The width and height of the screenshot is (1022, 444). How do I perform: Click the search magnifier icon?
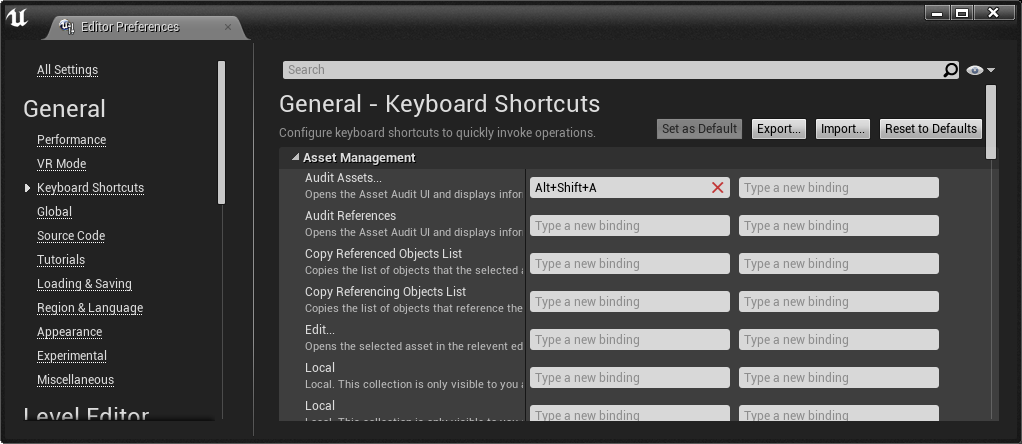[950, 70]
